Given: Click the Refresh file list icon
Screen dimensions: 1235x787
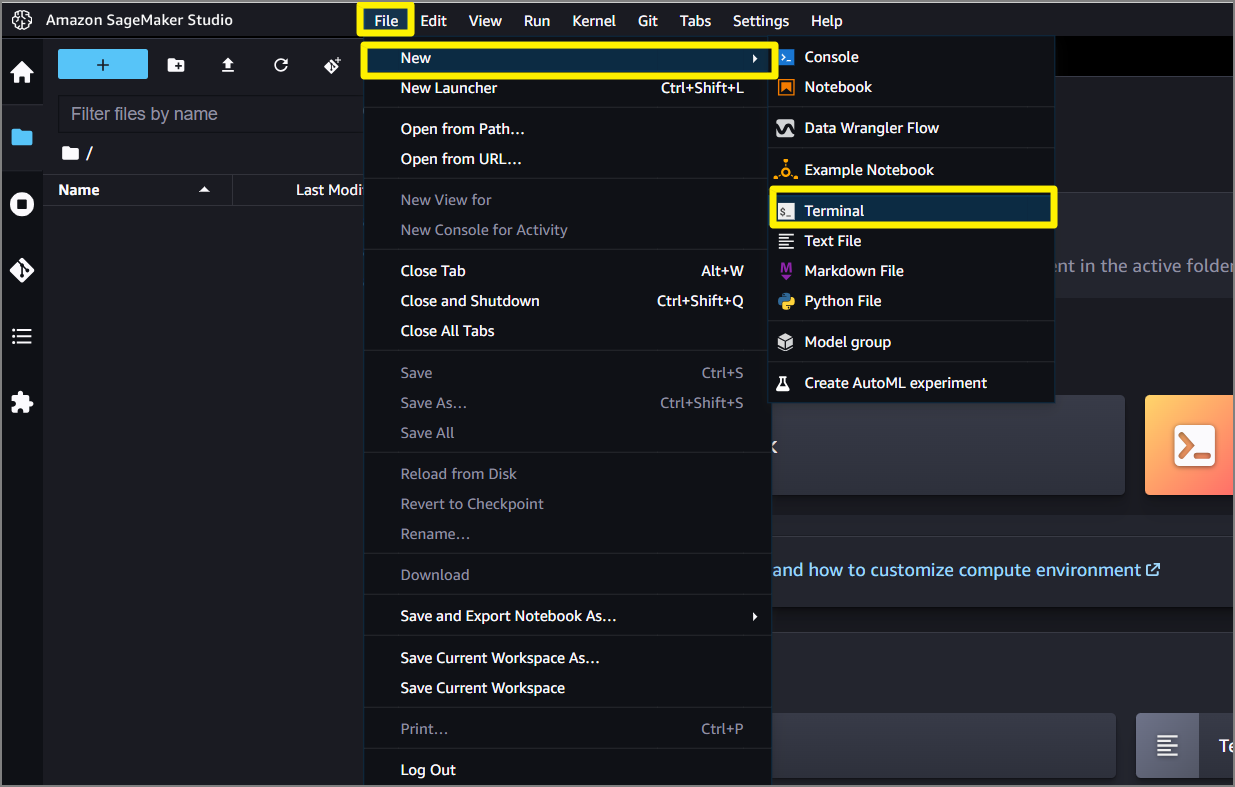Looking at the screenshot, I should [281, 65].
